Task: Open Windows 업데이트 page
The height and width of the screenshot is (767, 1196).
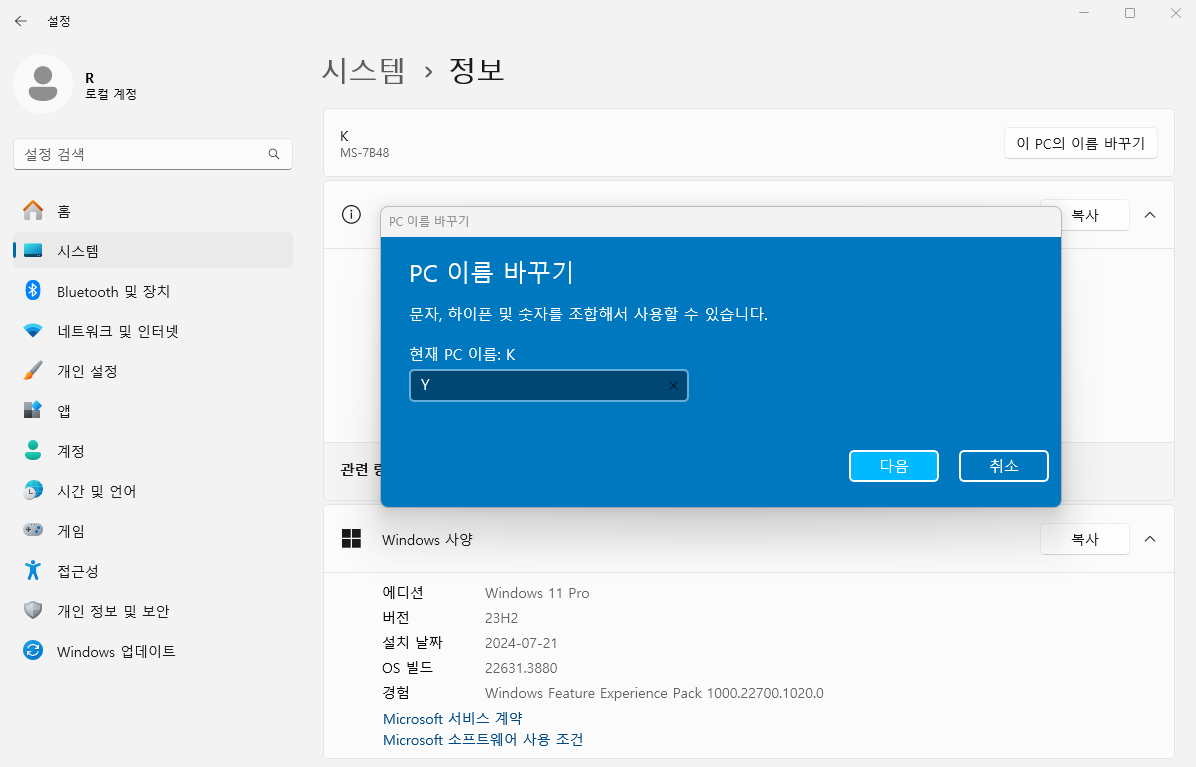Action: click(153, 650)
